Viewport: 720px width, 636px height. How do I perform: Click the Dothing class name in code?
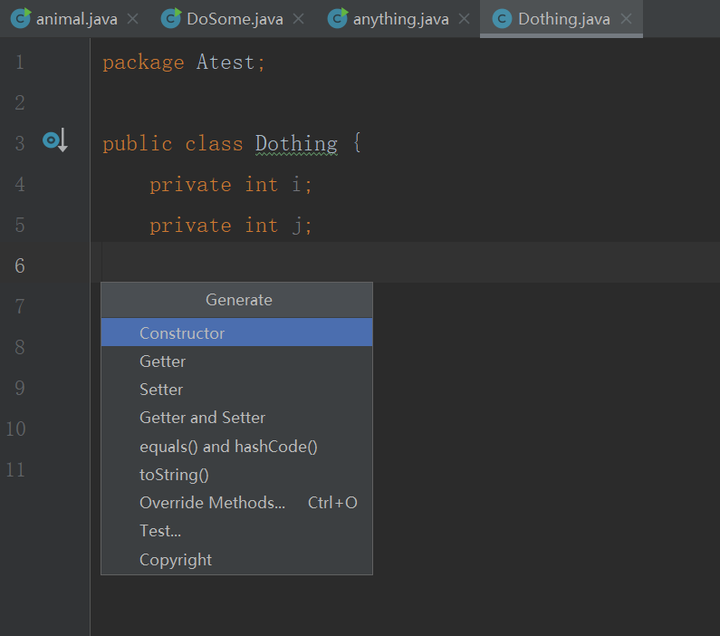[296, 143]
